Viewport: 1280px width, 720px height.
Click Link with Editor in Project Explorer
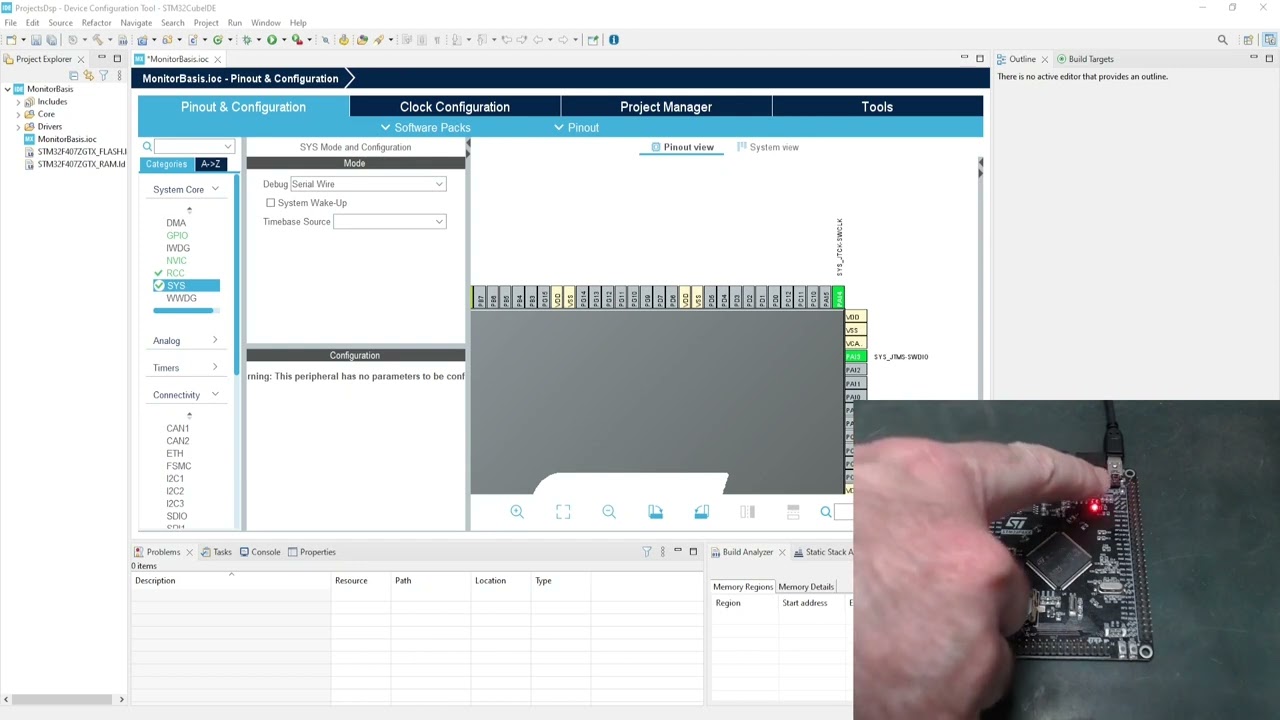pyautogui.click(x=89, y=76)
